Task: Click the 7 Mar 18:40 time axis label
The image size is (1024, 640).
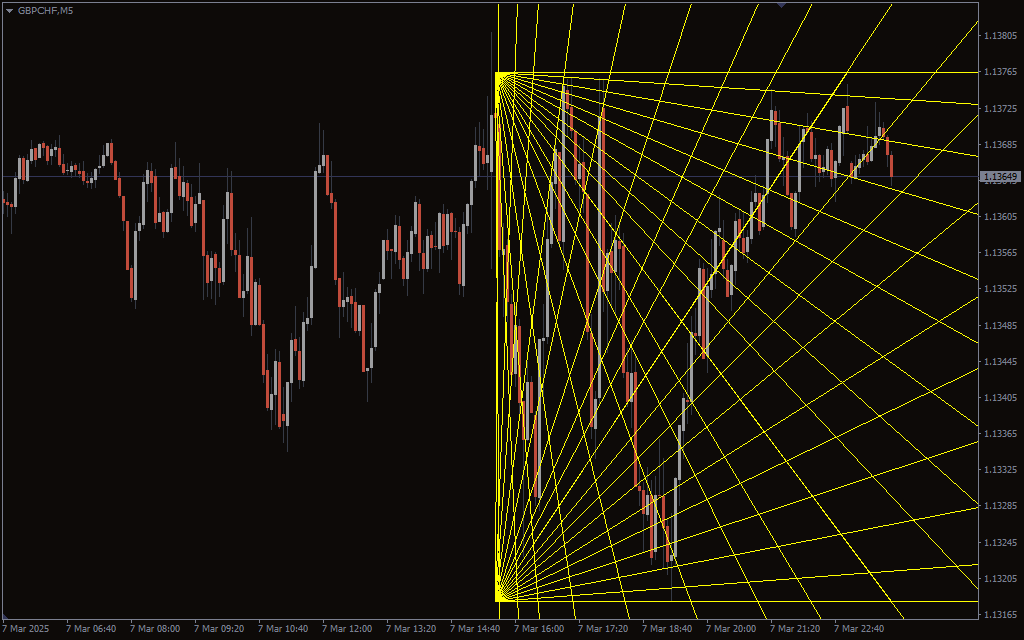Action: 667,629
